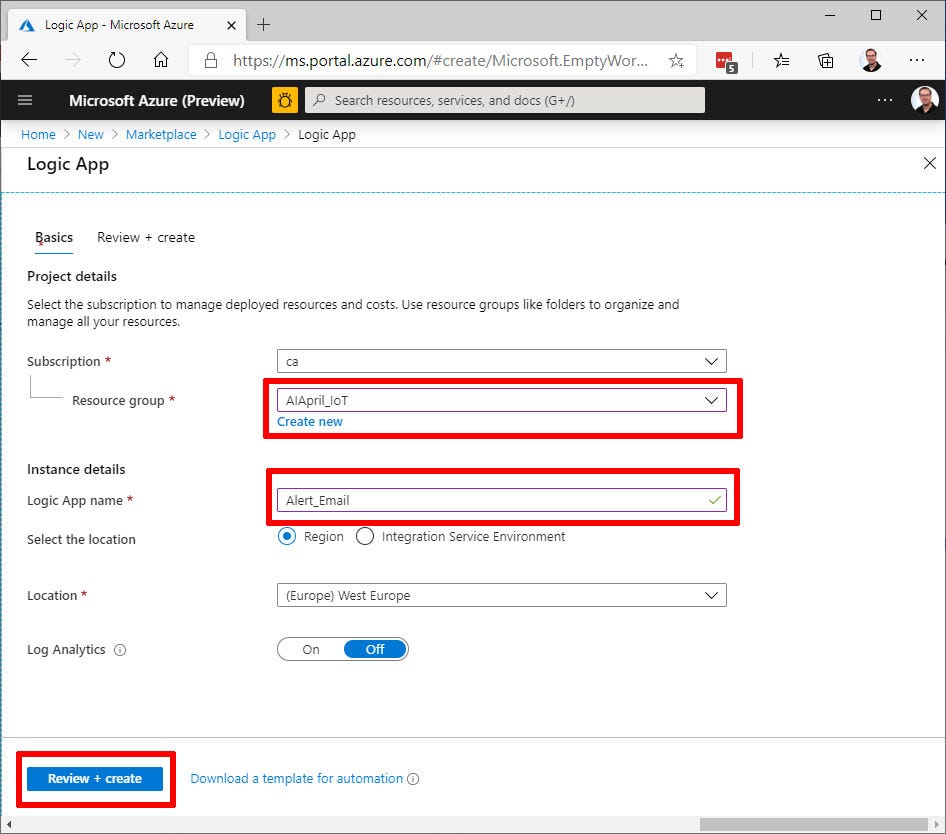
Task: Open browser collections icon
Action: point(825,60)
